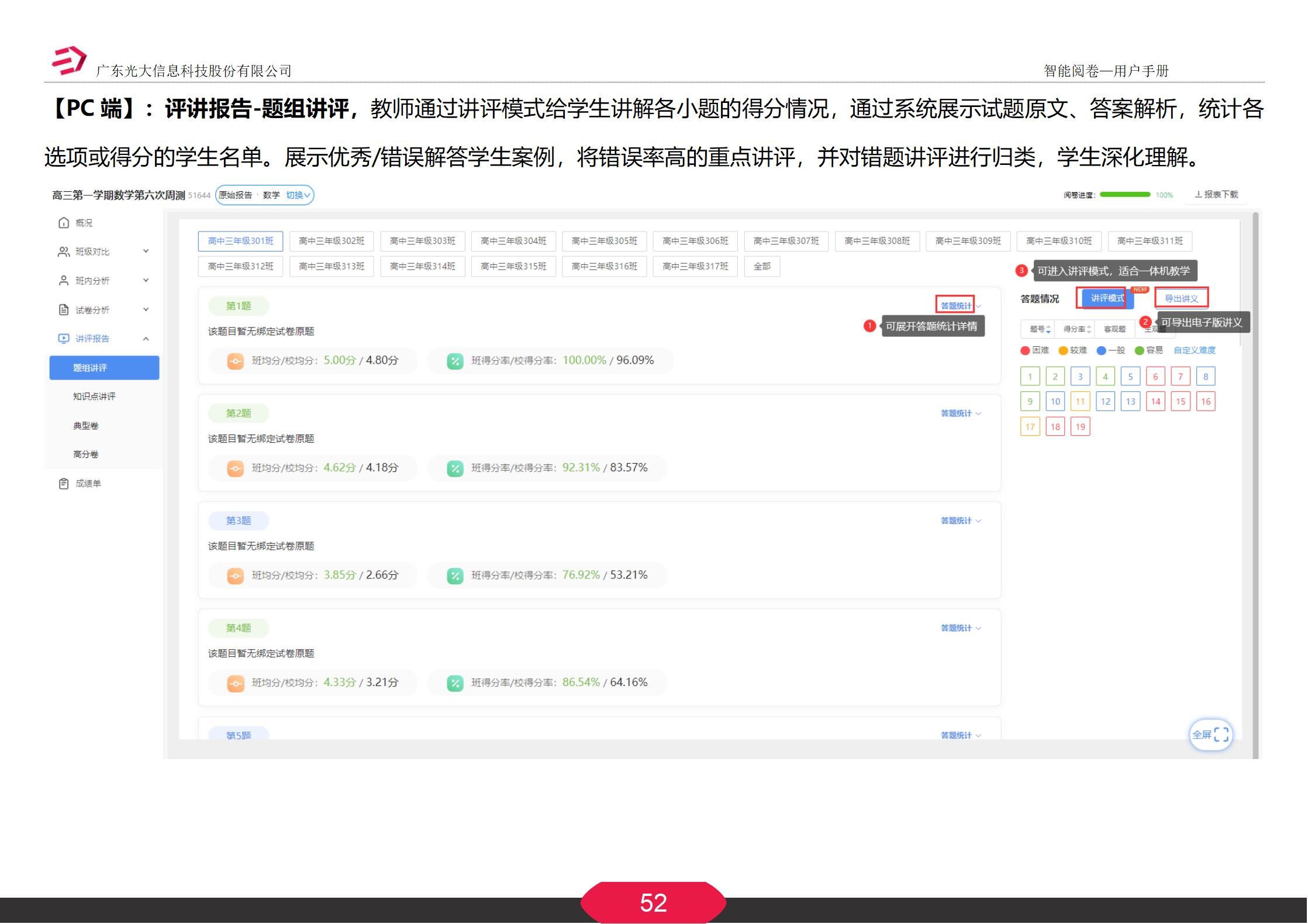Select the 班内分析 person icon

(64, 281)
